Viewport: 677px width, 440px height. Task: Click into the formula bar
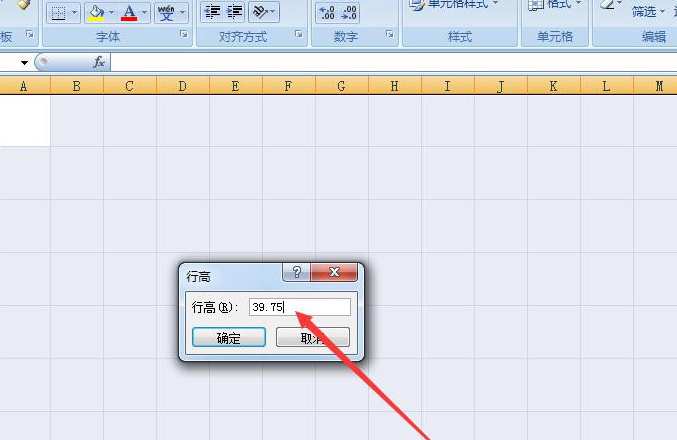pos(393,62)
